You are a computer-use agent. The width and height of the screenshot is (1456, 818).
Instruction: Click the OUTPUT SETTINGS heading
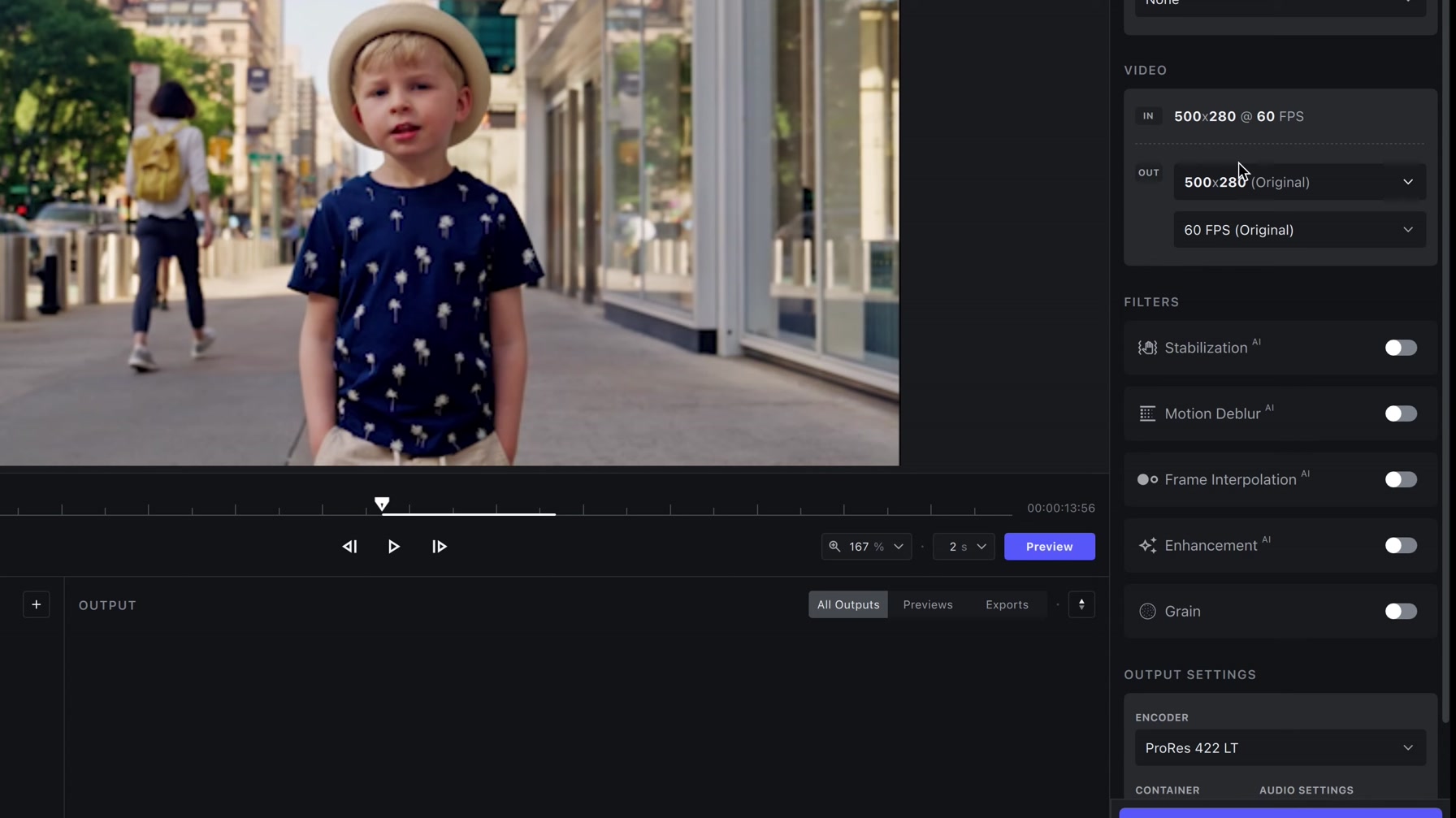tap(1189, 675)
